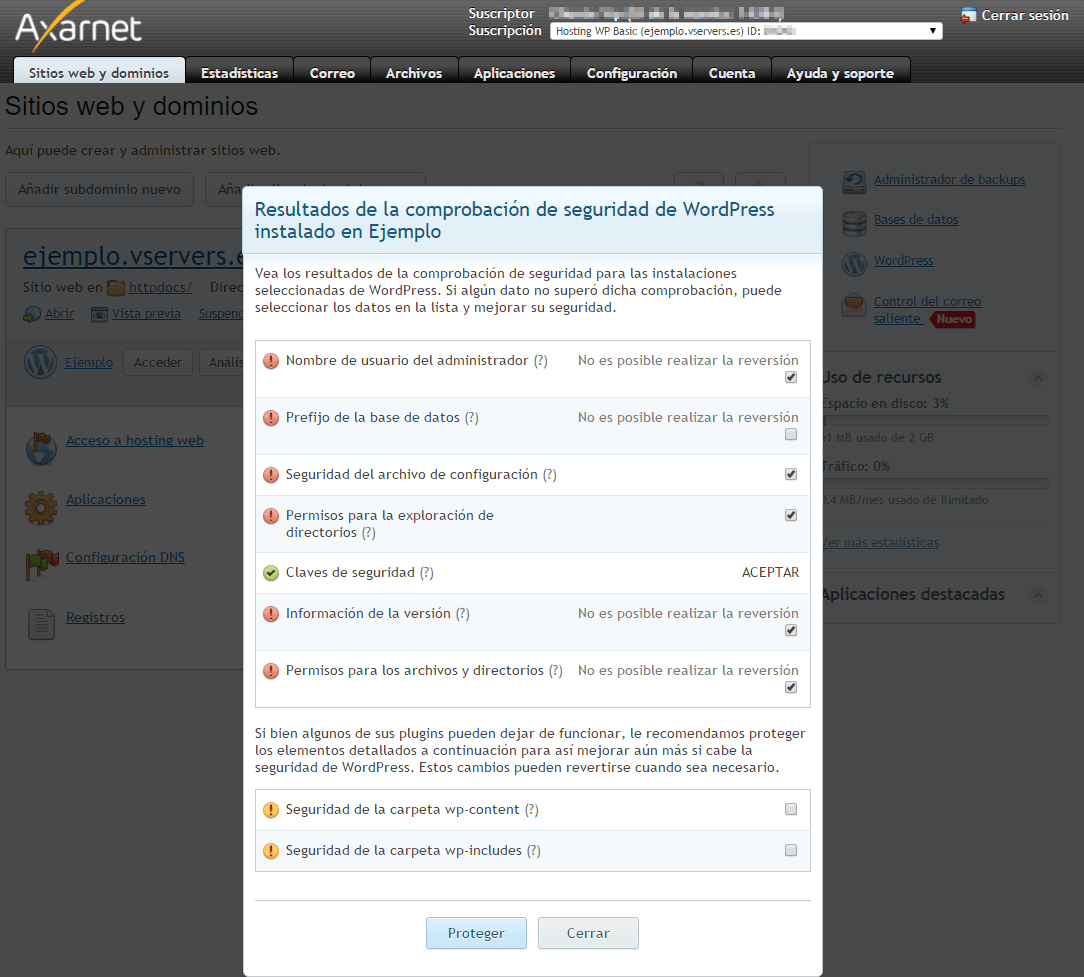Open the Aplicaciones tab
Viewport: 1084px width, 977px height.
[x=514, y=73]
